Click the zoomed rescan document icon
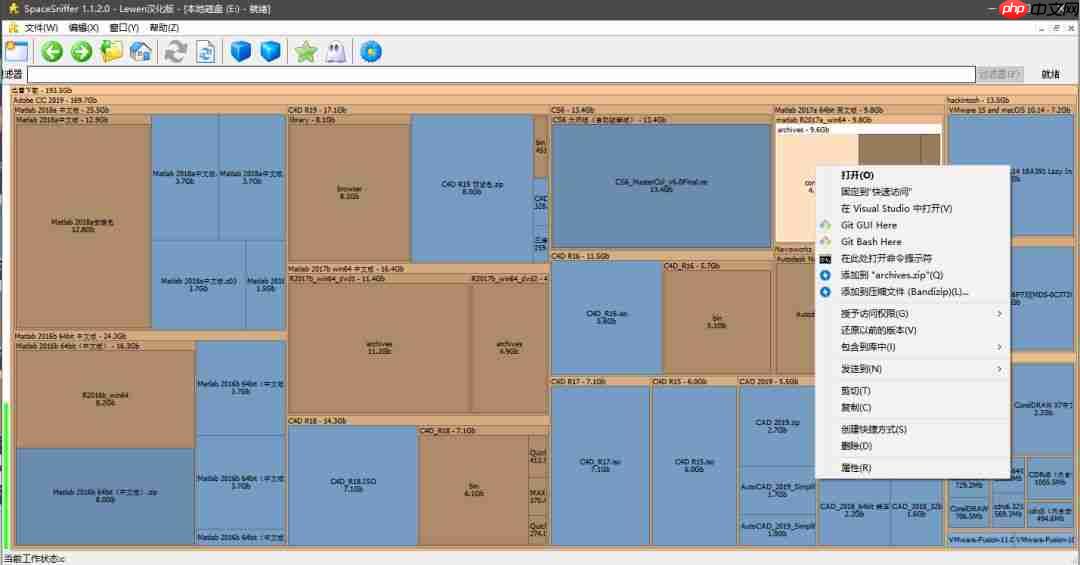This screenshot has height=565, width=1080. tap(205, 52)
